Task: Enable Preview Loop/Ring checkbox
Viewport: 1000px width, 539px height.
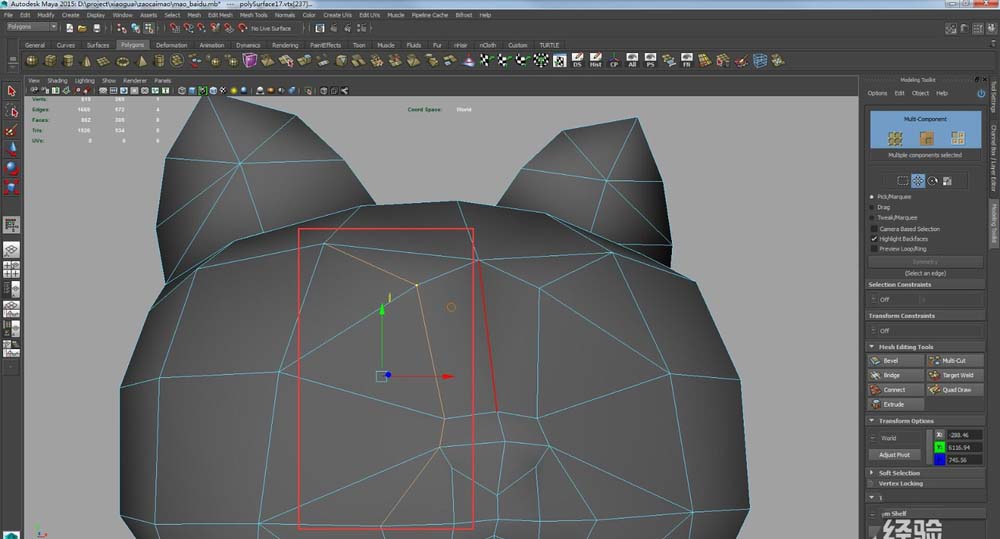Action: point(874,249)
